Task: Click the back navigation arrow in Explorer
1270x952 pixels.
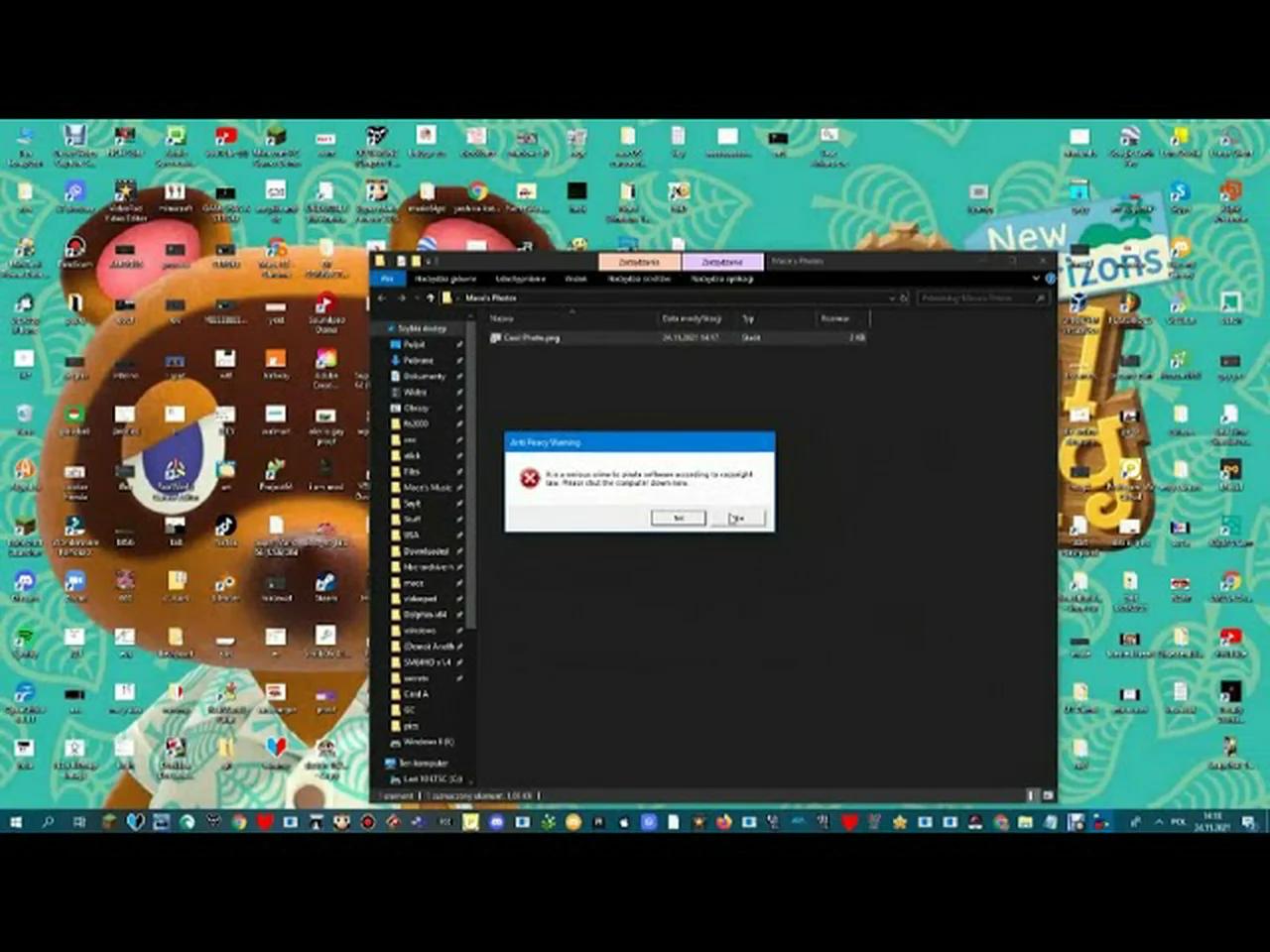Action: click(x=383, y=297)
